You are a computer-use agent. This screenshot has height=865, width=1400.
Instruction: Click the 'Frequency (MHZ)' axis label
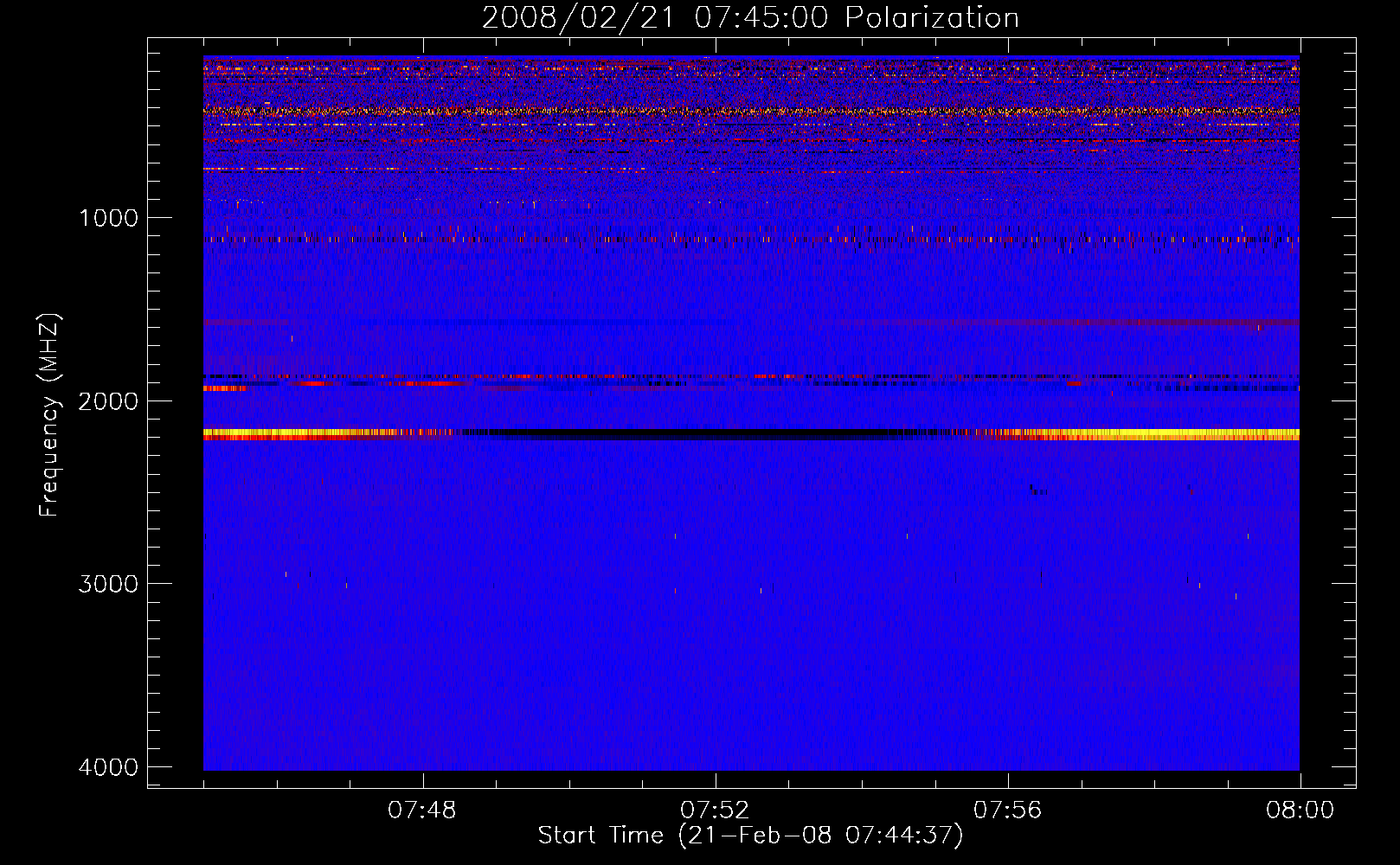[x=50, y=415]
